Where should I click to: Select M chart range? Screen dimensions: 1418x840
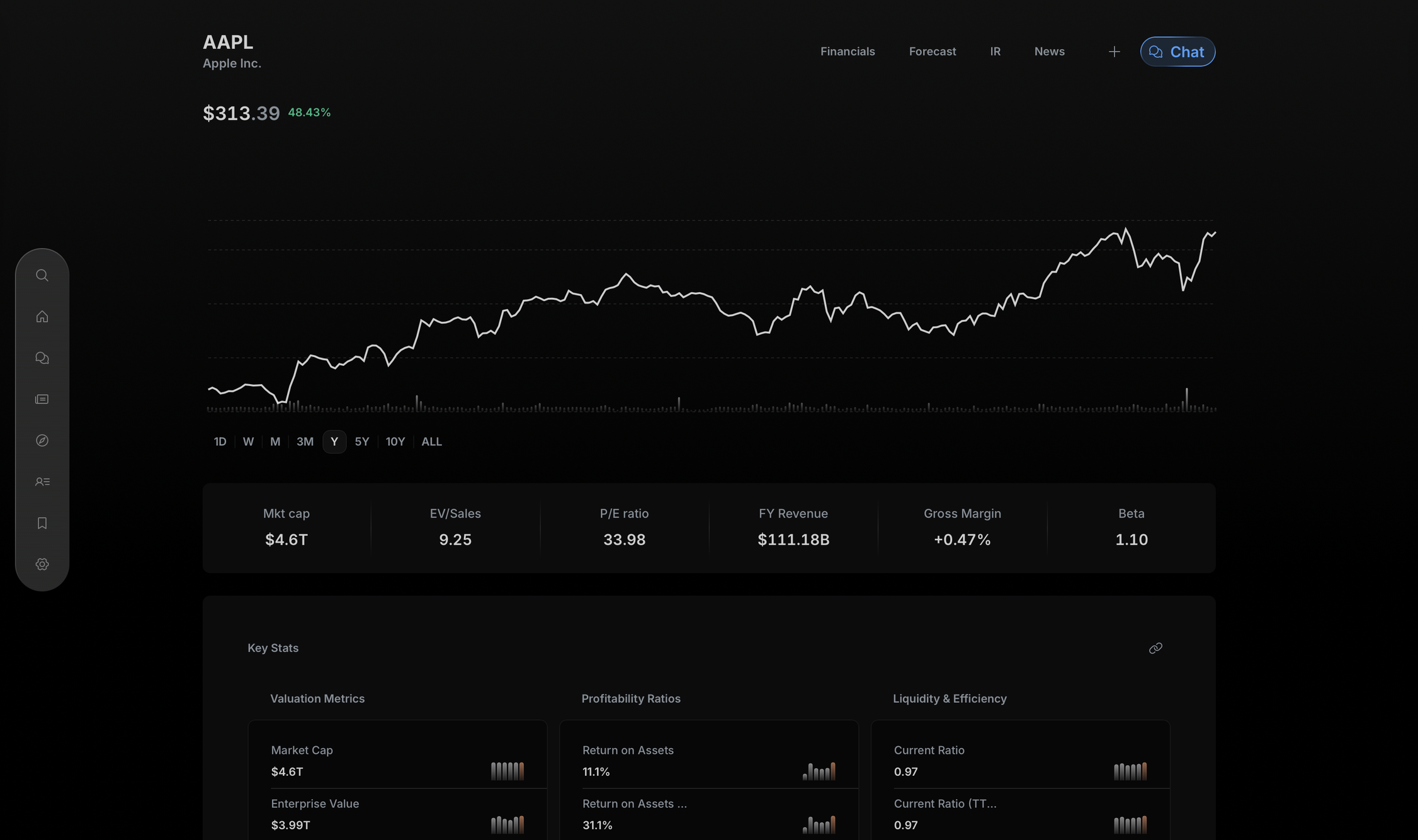coord(275,442)
